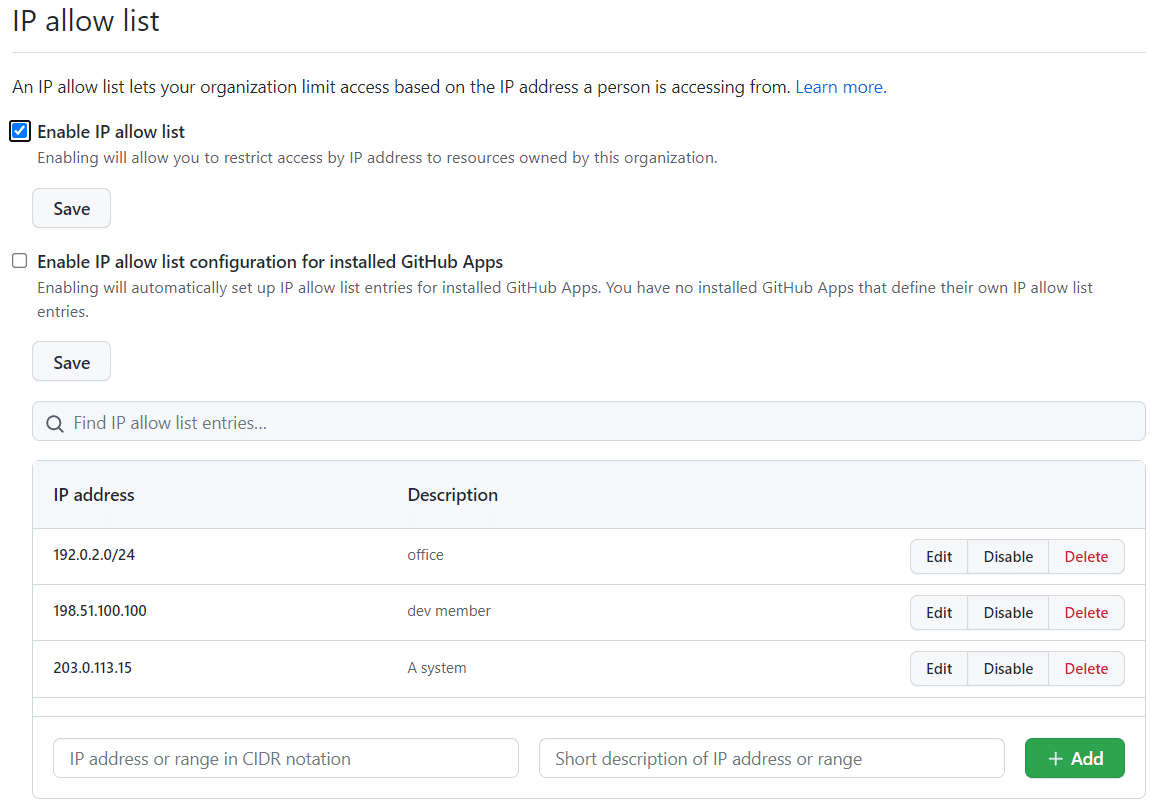Edit the 198.51.100.100 dev member entry

click(x=938, y=612)
